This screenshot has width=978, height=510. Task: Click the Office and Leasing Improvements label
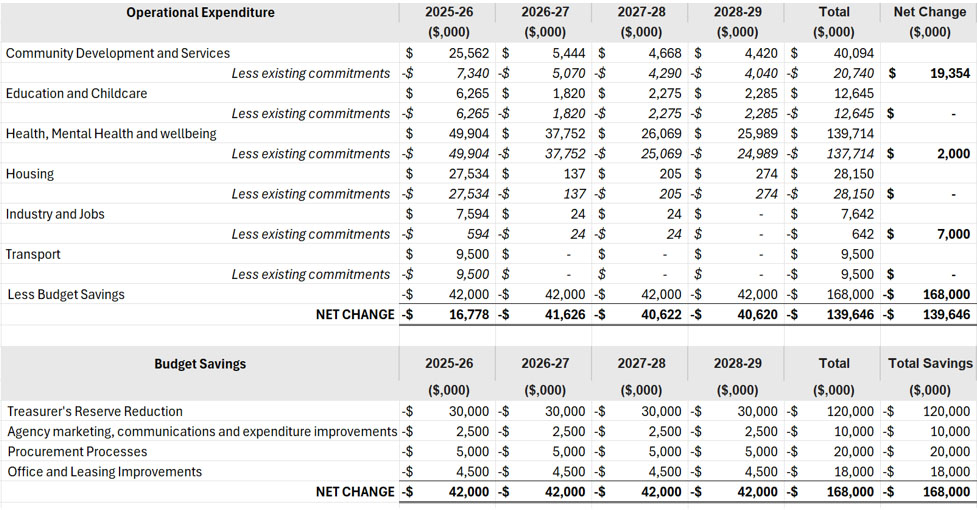pos(105,471)
